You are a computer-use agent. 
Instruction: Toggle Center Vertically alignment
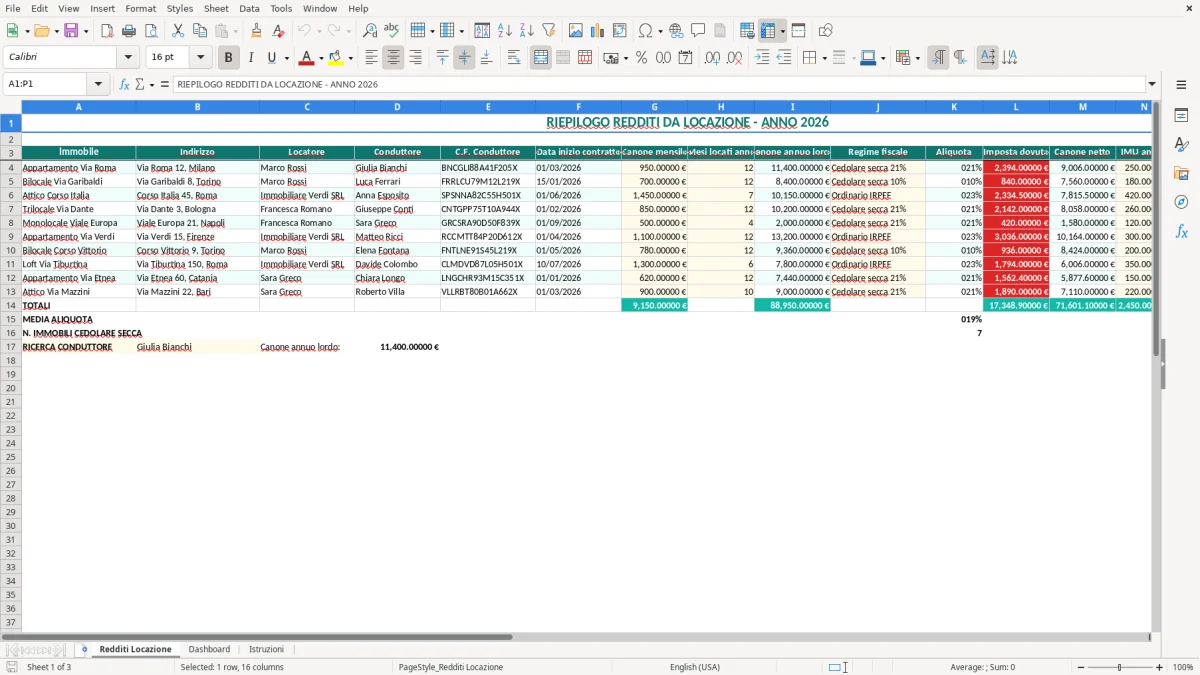464,58
